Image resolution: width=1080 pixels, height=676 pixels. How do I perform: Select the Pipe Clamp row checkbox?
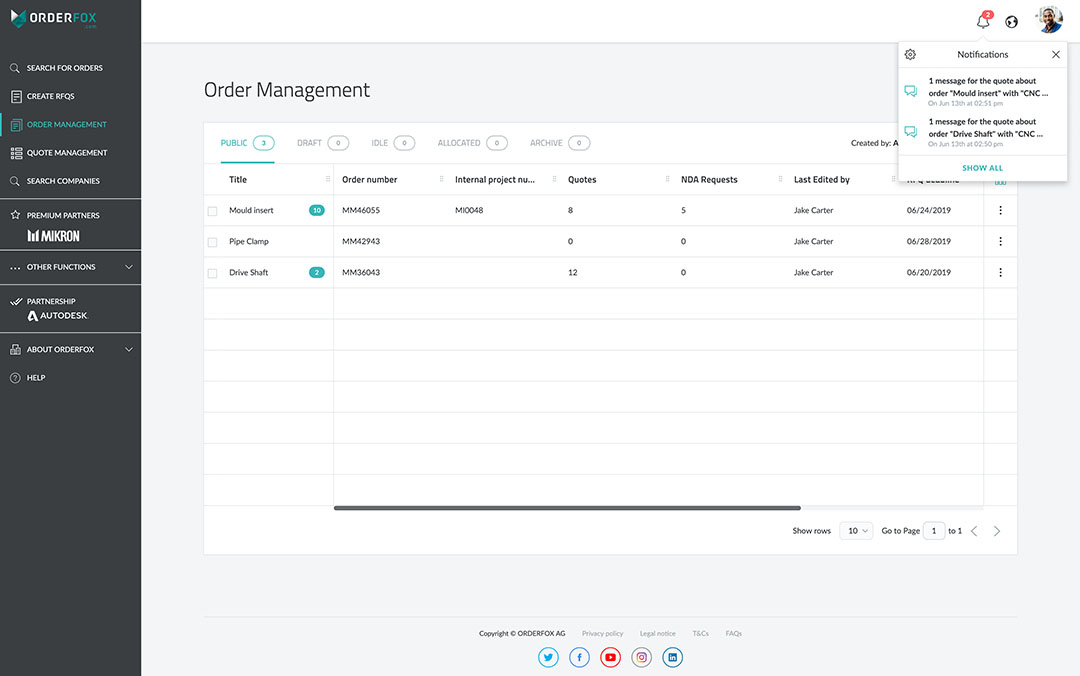(x=212, y=242)
